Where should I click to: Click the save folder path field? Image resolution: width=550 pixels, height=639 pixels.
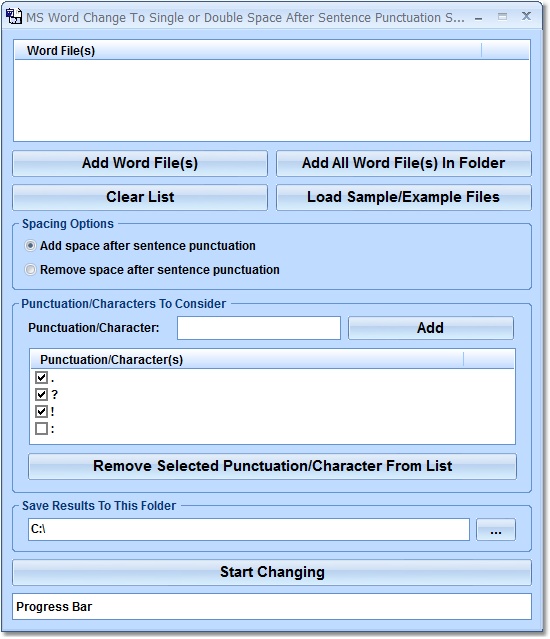click(x=249, y=530)
